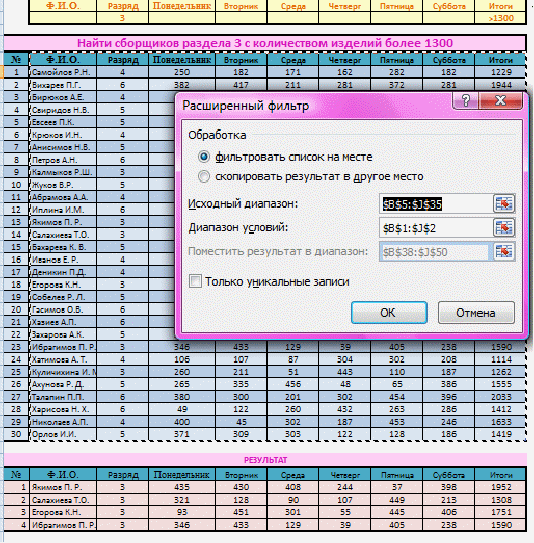Image resolution: width=534 pixels, height=543 pixels.
Task: Click the cell 'Петров А.Н.'
Action: [63, 160]
